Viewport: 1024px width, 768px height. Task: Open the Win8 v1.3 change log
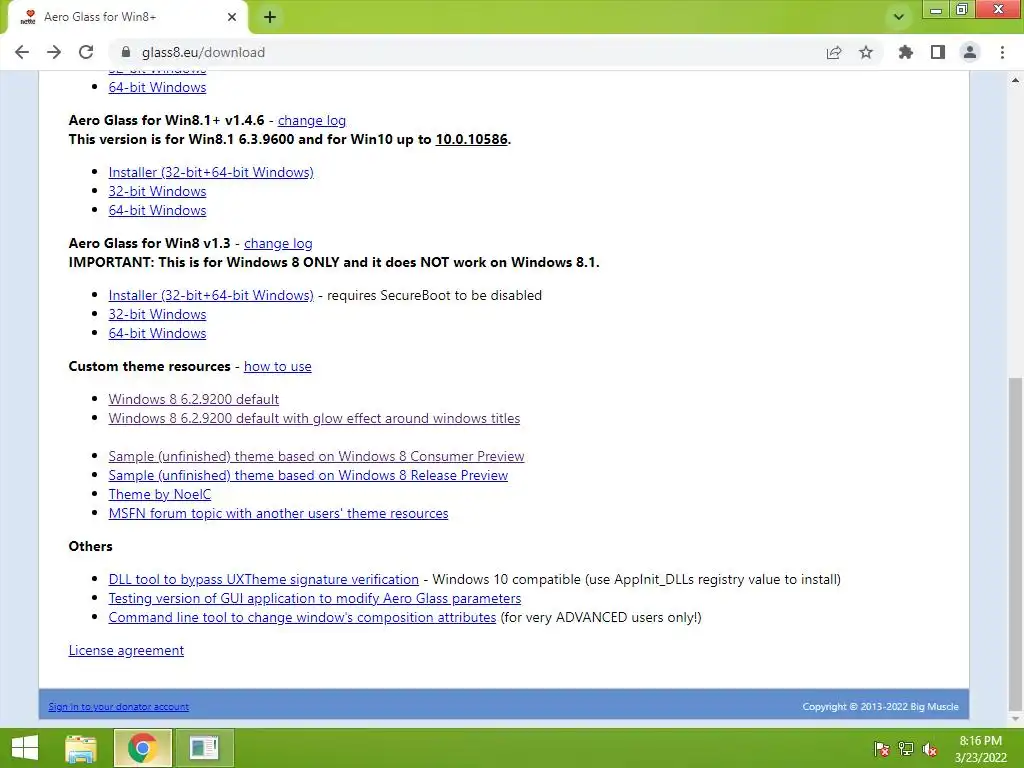pyautogui.click(x=278, y=243)
